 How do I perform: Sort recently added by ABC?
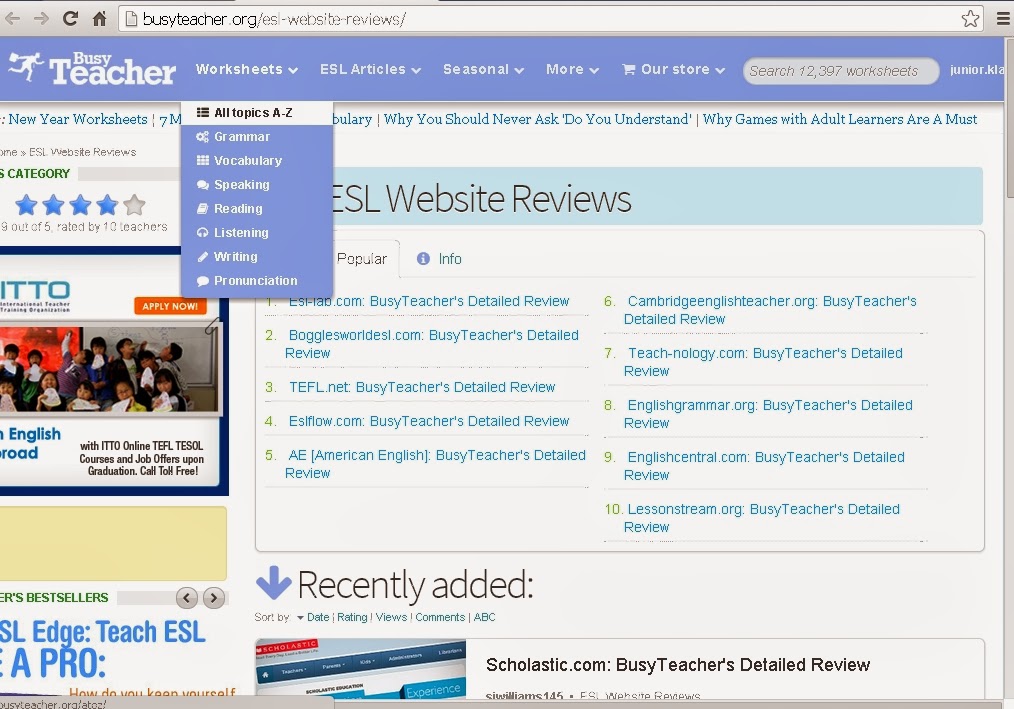tap(484, 617)
